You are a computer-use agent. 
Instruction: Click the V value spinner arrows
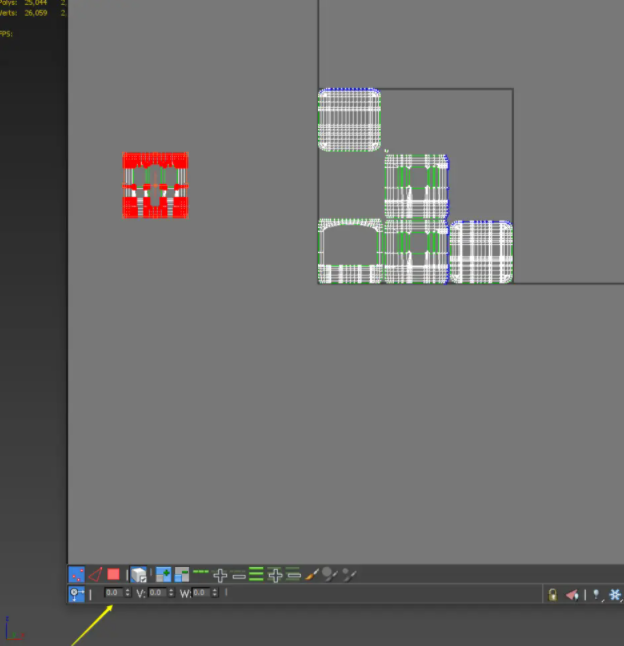click(171, 593)
